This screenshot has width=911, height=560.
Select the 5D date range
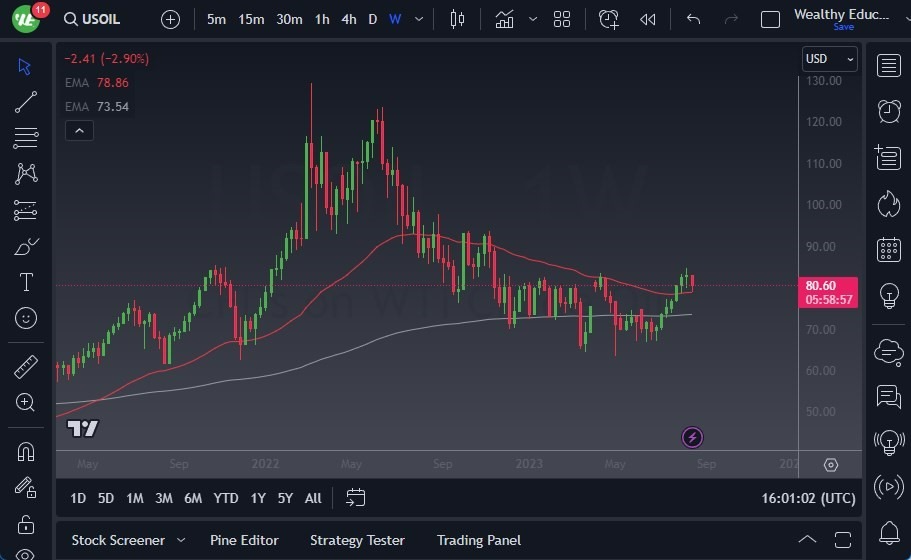point(106,498)
